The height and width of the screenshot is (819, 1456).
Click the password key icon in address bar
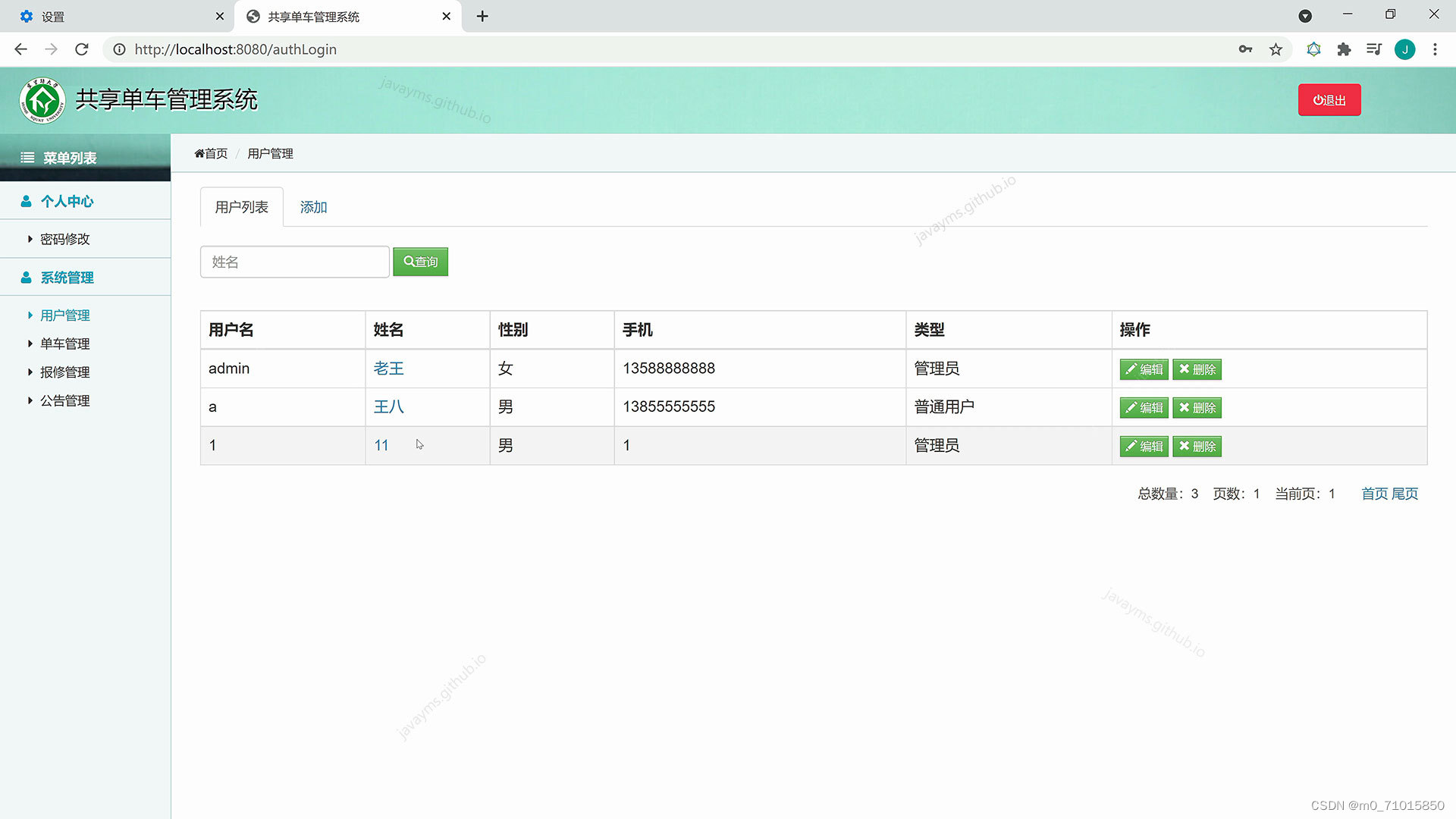pos(1245,49)
